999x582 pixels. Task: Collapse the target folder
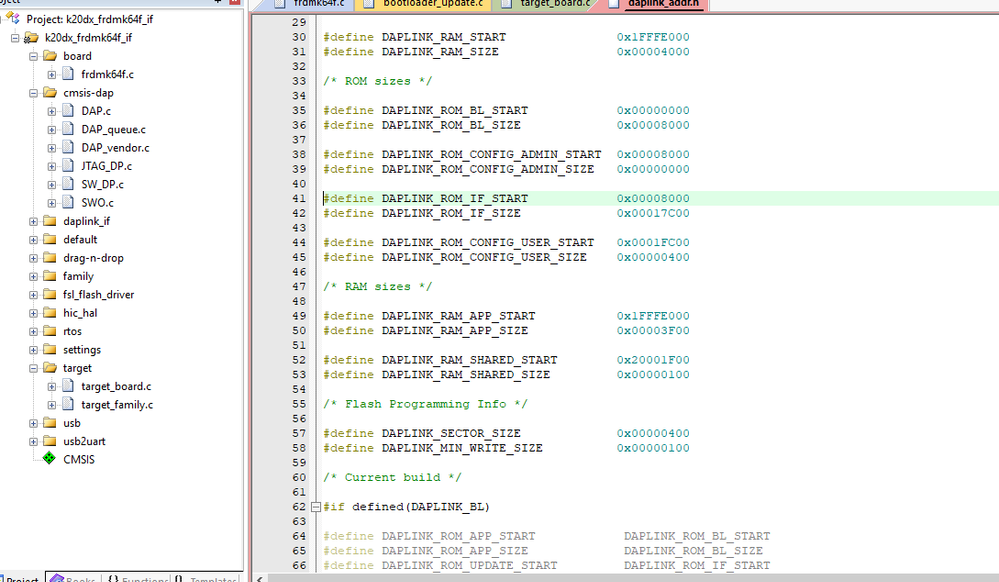[33, 368]
